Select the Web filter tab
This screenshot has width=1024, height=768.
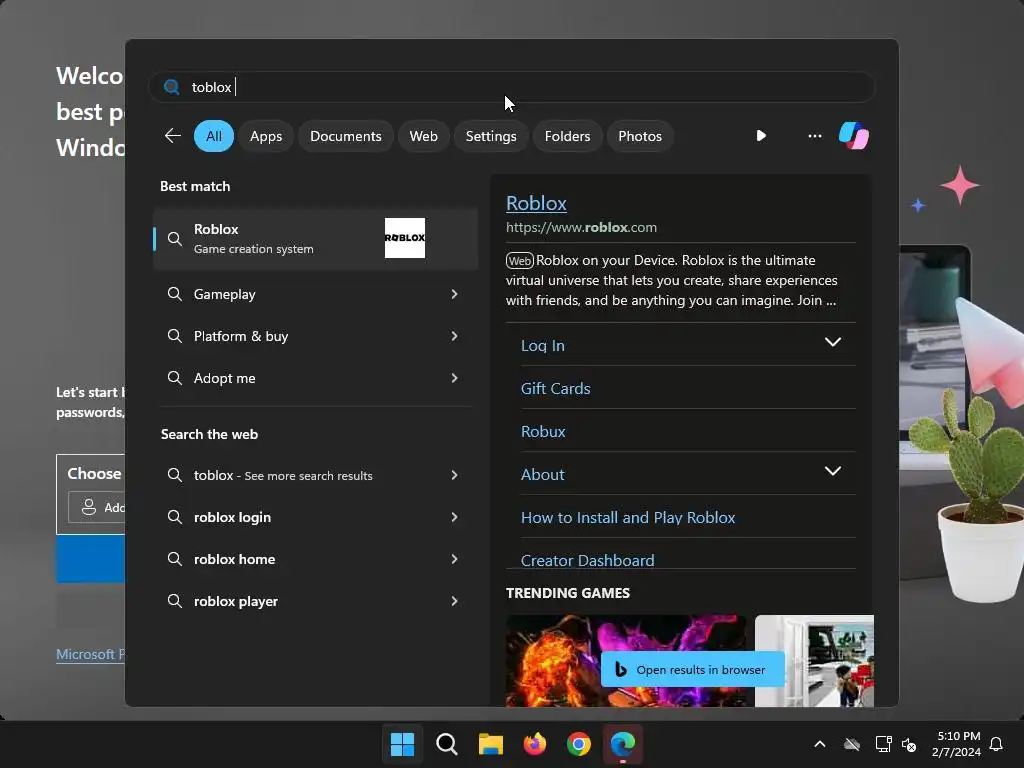tap(423, 136)
